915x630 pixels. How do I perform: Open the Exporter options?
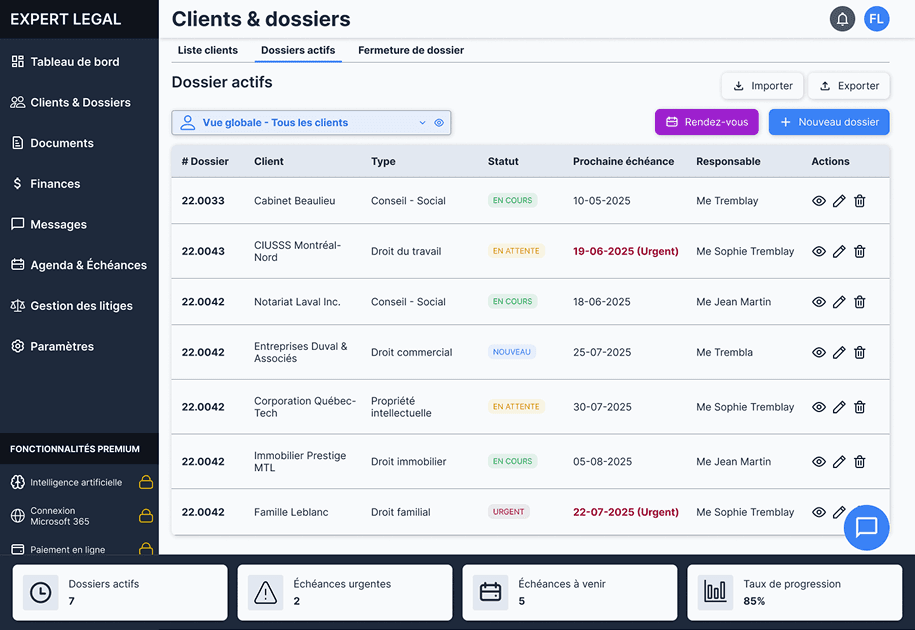point(849,86)
